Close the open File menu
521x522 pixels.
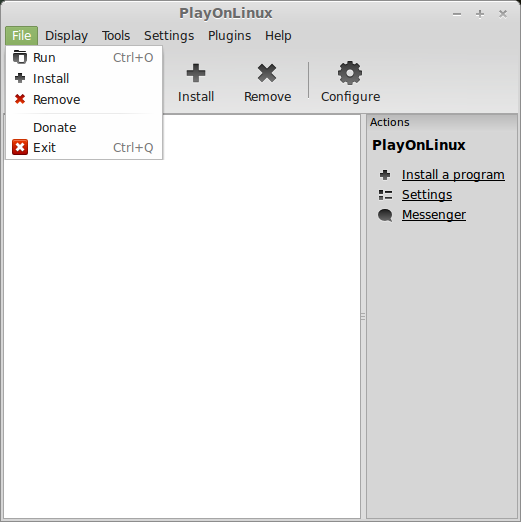pos(22,35)
